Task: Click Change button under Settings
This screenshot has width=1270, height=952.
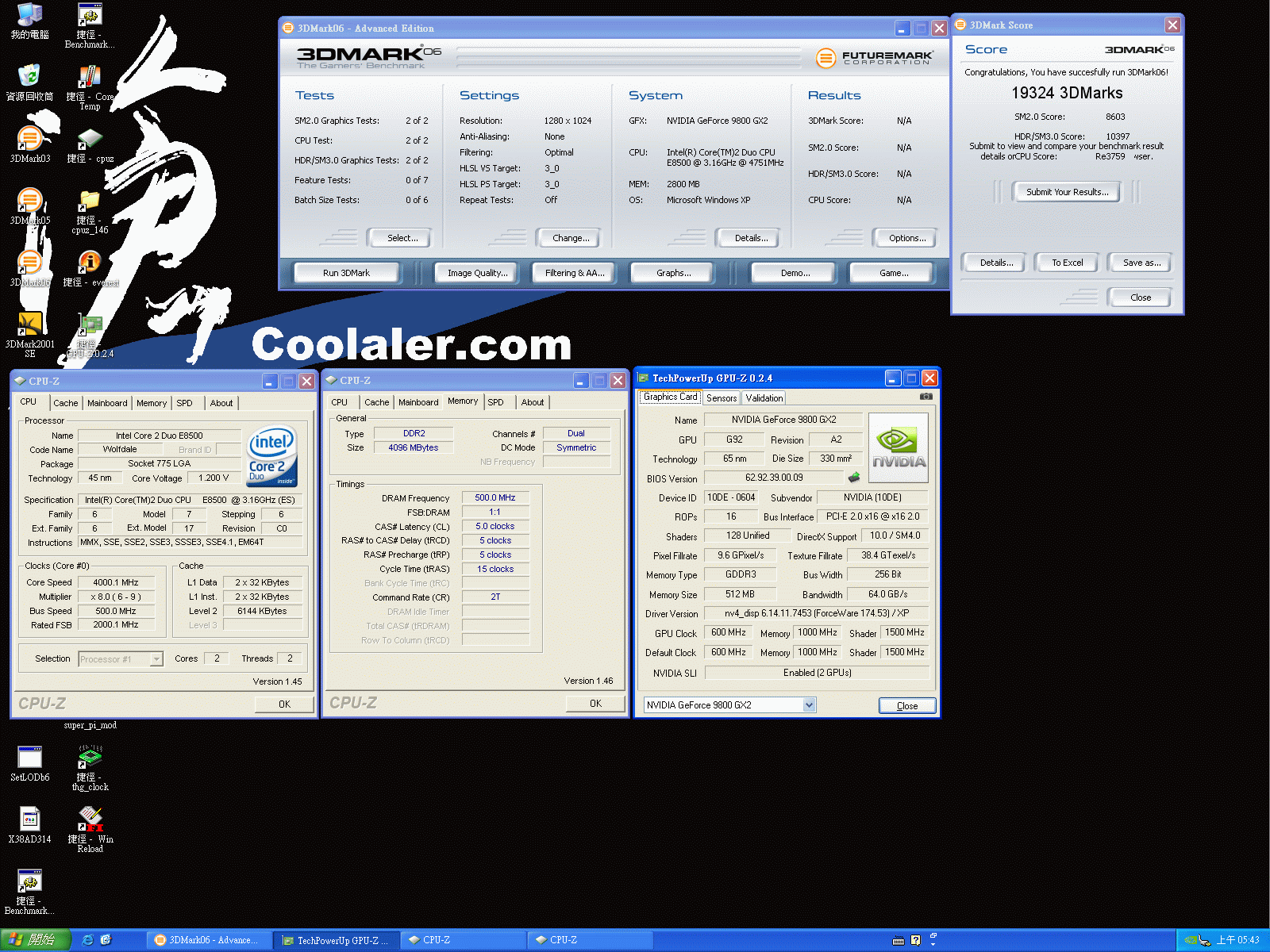Action: click(x=571, y=238)
